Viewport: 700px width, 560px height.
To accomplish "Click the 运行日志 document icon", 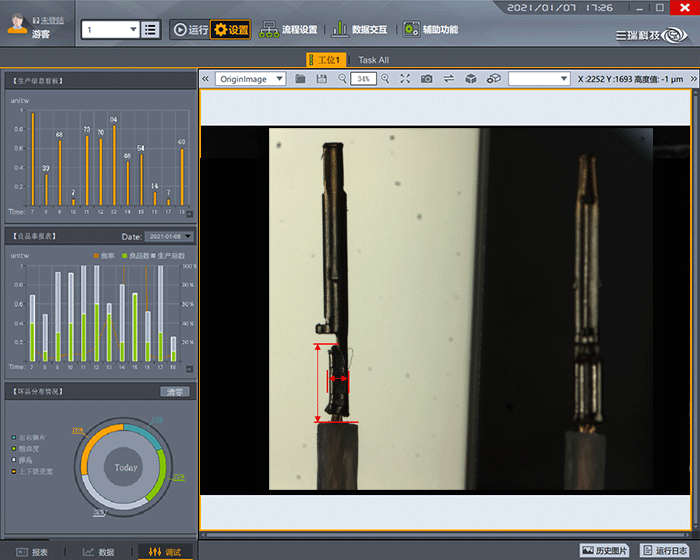I will pos(648,550).
